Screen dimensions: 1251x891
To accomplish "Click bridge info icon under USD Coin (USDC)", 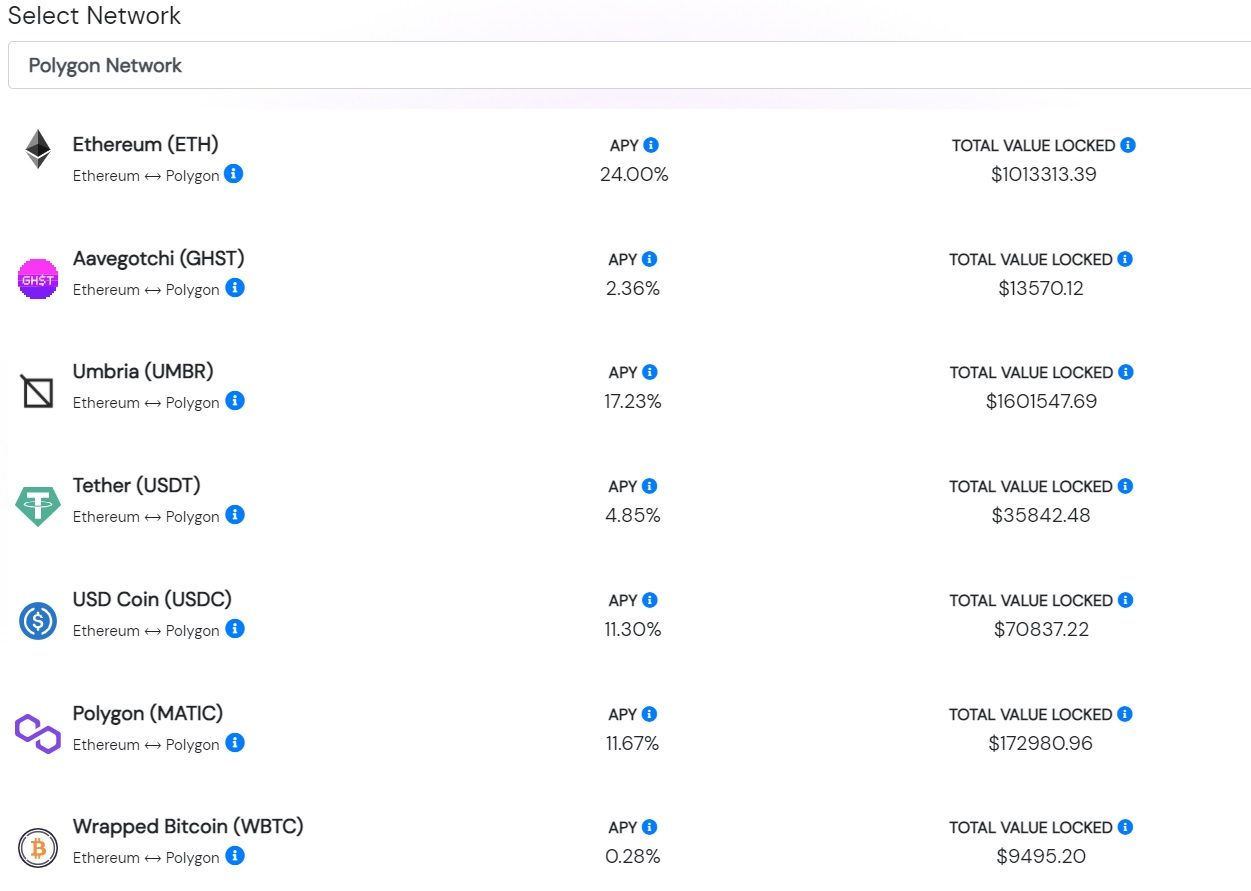I will (234, 629).
